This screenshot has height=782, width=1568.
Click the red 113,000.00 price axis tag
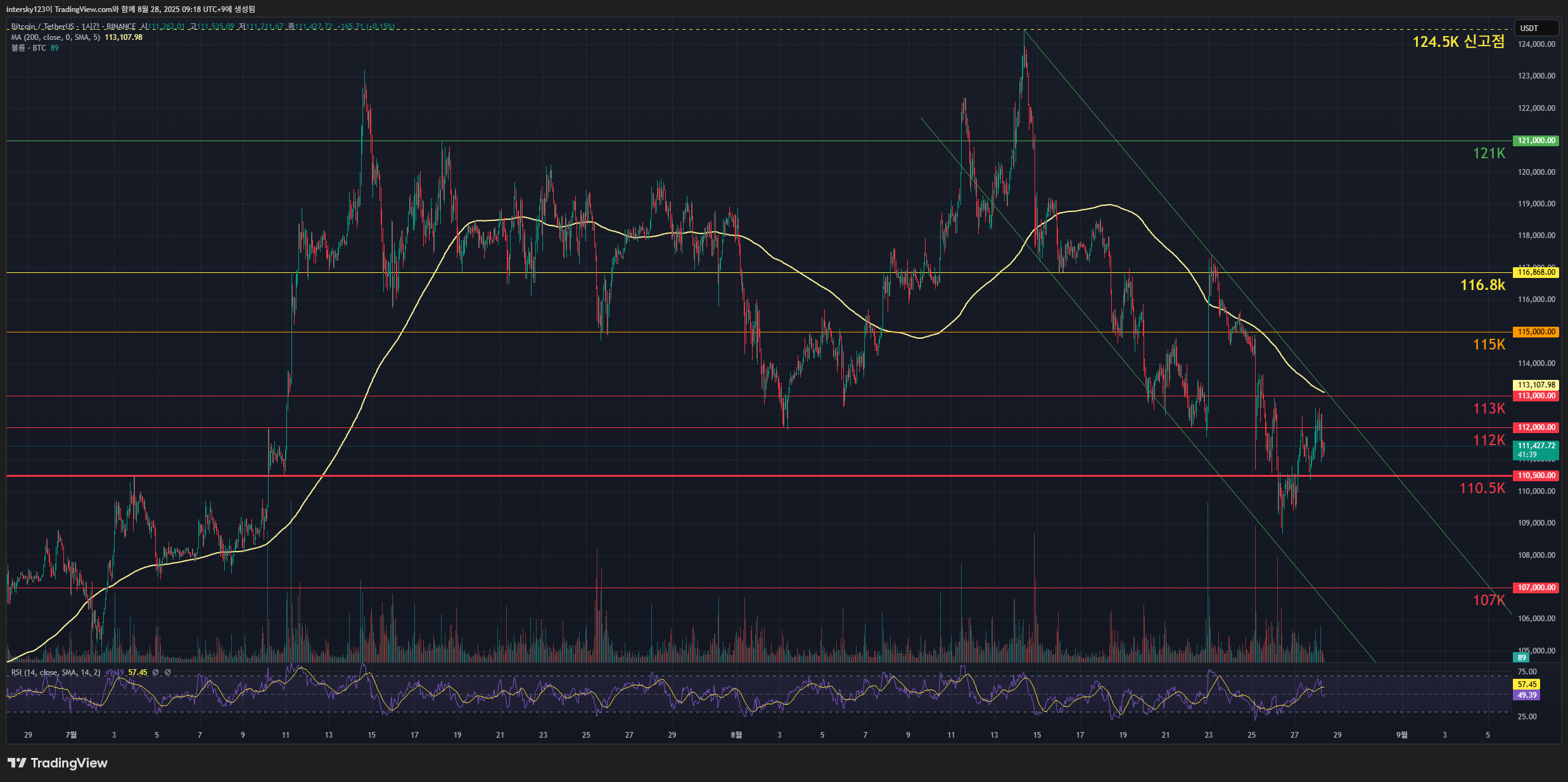1536,396
